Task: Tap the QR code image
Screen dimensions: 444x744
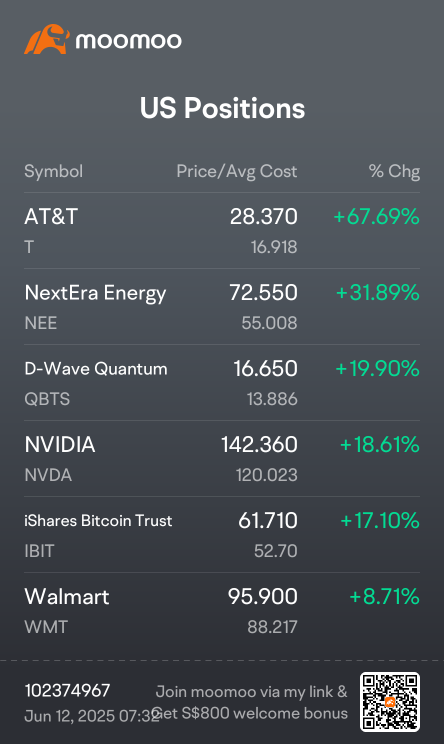Action: tap(390, 702)
